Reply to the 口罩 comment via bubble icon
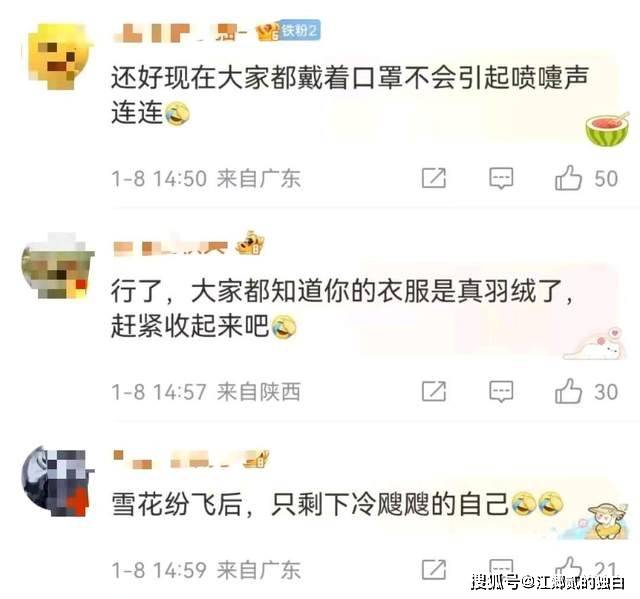Viewport: 640px width, 599px height. pyautogui.click(x=501, y=178)
